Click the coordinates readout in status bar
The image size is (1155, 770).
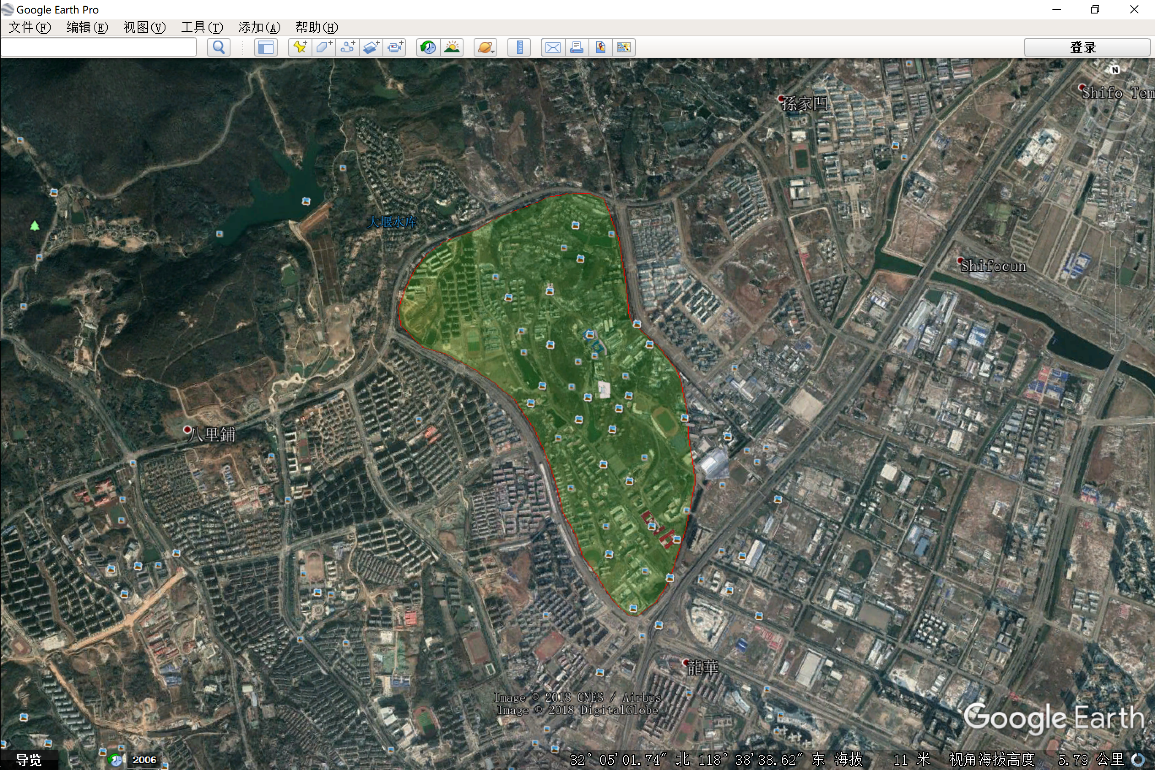697,759
